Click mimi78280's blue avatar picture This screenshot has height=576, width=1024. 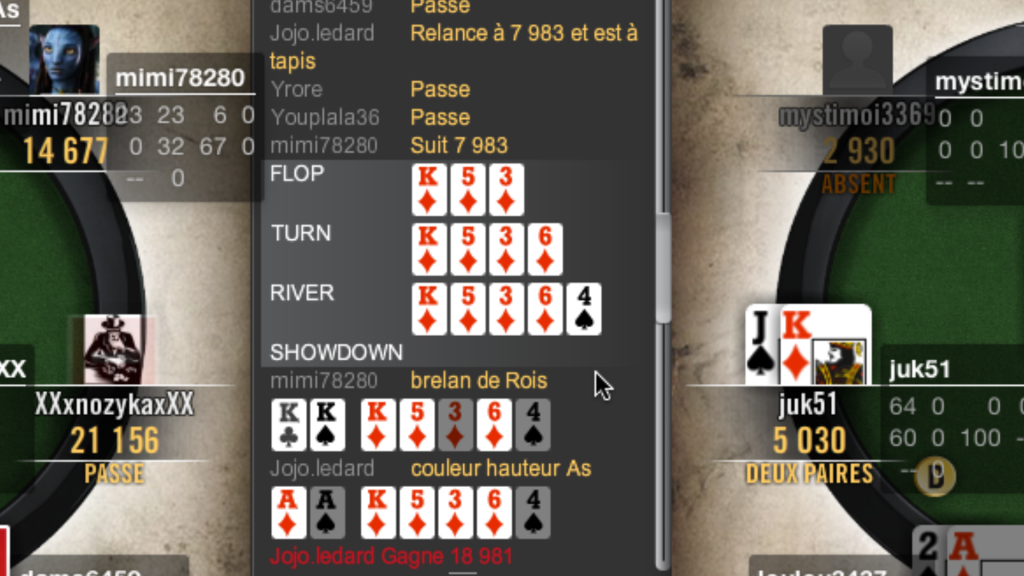[x=64, y=59]
